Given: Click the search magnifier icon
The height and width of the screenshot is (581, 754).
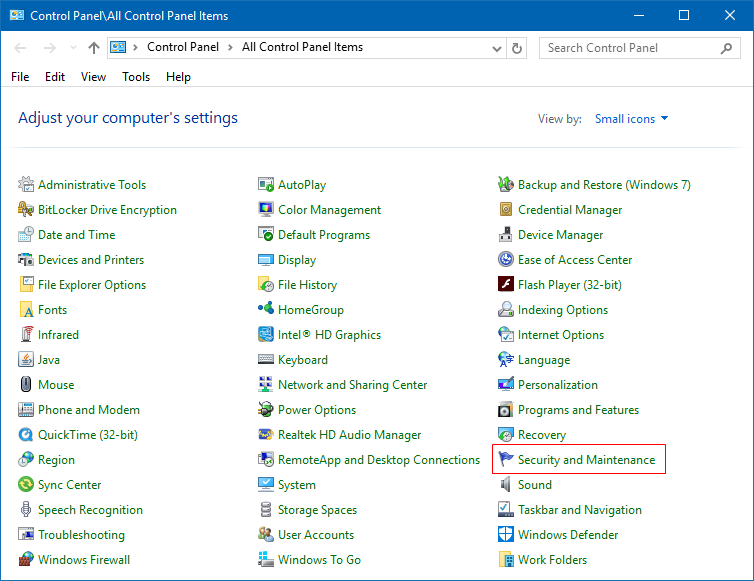Looking at the screenshot, I should point(727,48).
